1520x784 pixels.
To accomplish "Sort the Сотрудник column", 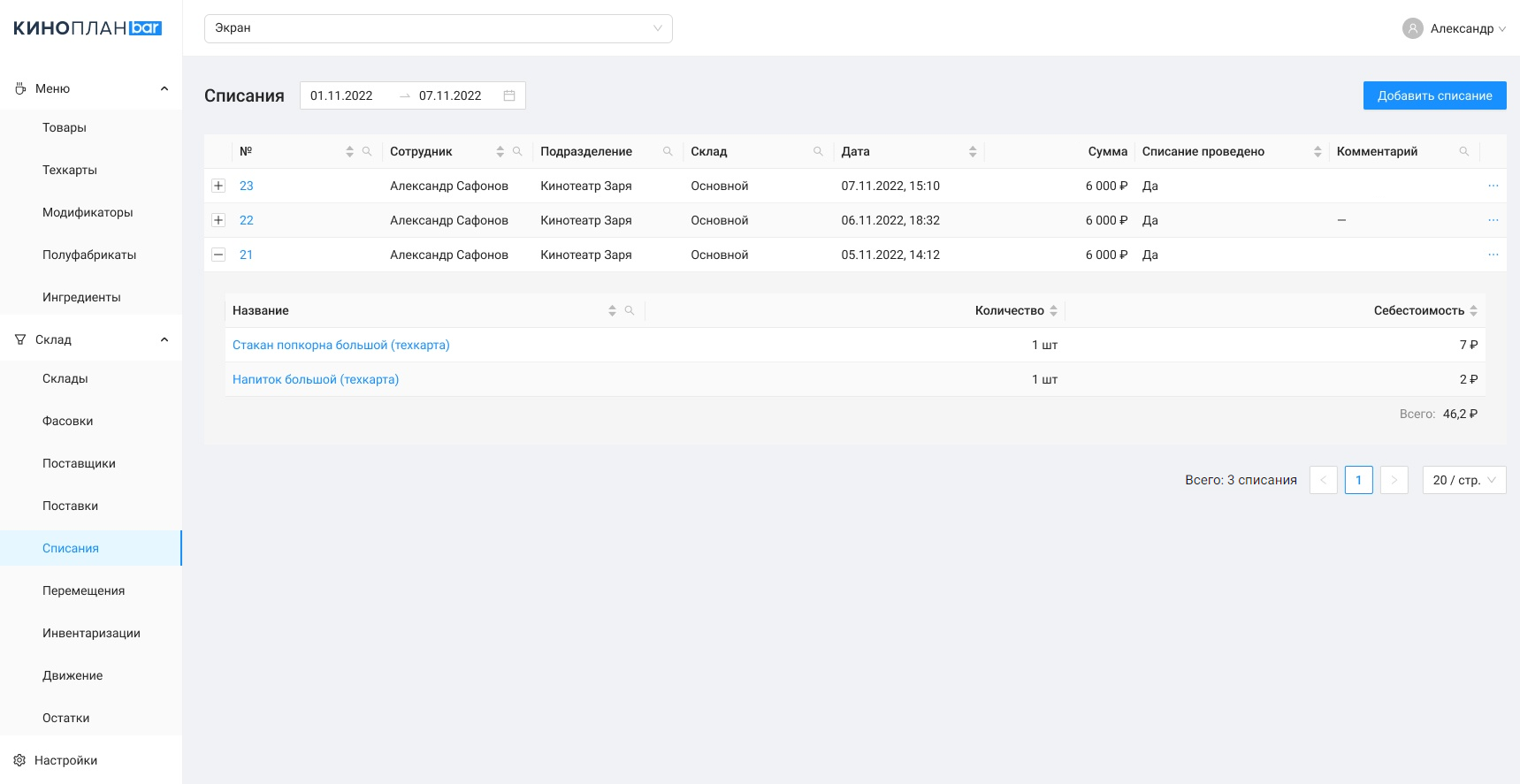I will click(x=500, y=151).
